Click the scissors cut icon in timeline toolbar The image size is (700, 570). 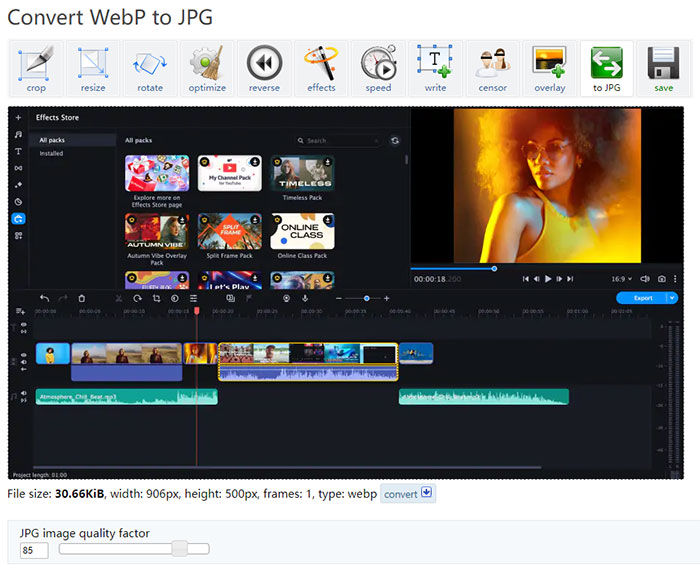[x=119, y=298]
